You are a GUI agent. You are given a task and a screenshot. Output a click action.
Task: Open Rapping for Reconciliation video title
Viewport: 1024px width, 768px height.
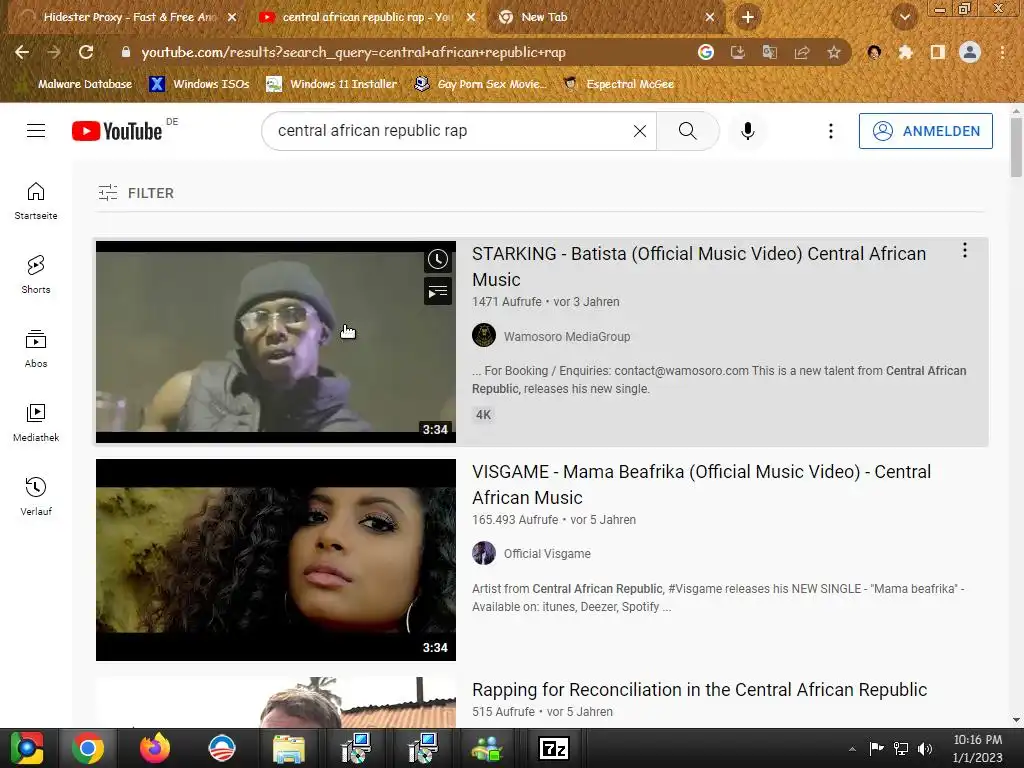699,690
